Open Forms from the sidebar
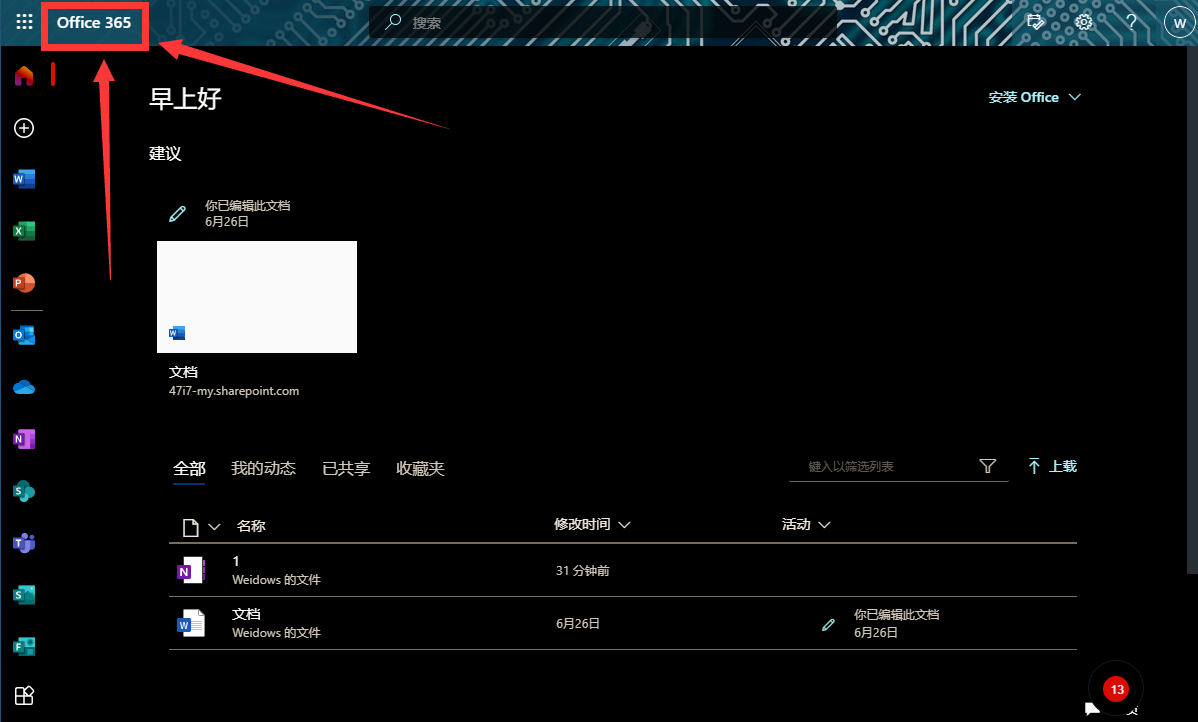The width and height of the screenshot is (1198, 722). [x=24, y=646]
